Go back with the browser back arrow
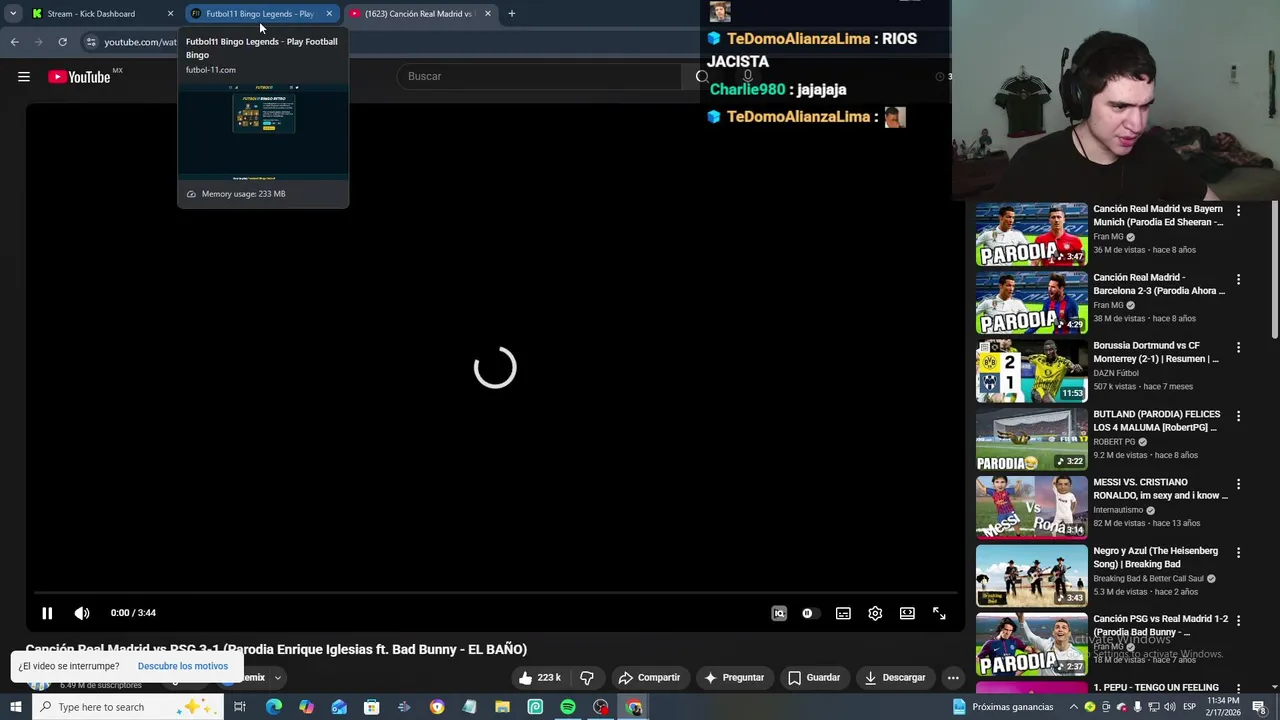1280x720 pixels. point(14,42)
